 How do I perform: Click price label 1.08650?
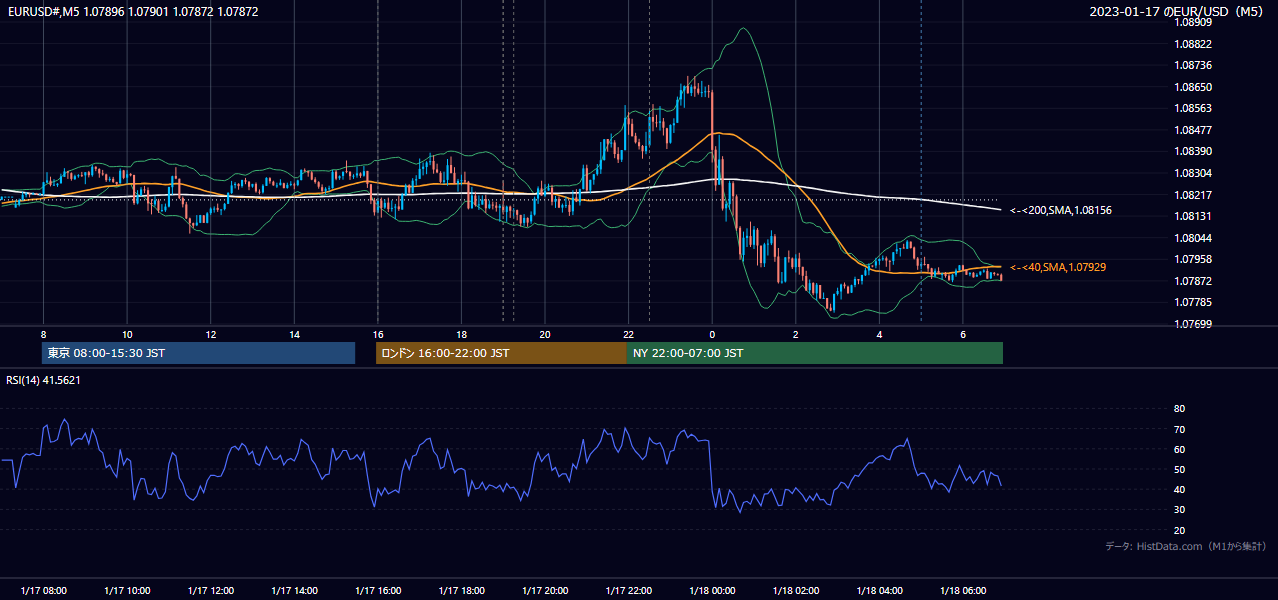pos(1193,87)
